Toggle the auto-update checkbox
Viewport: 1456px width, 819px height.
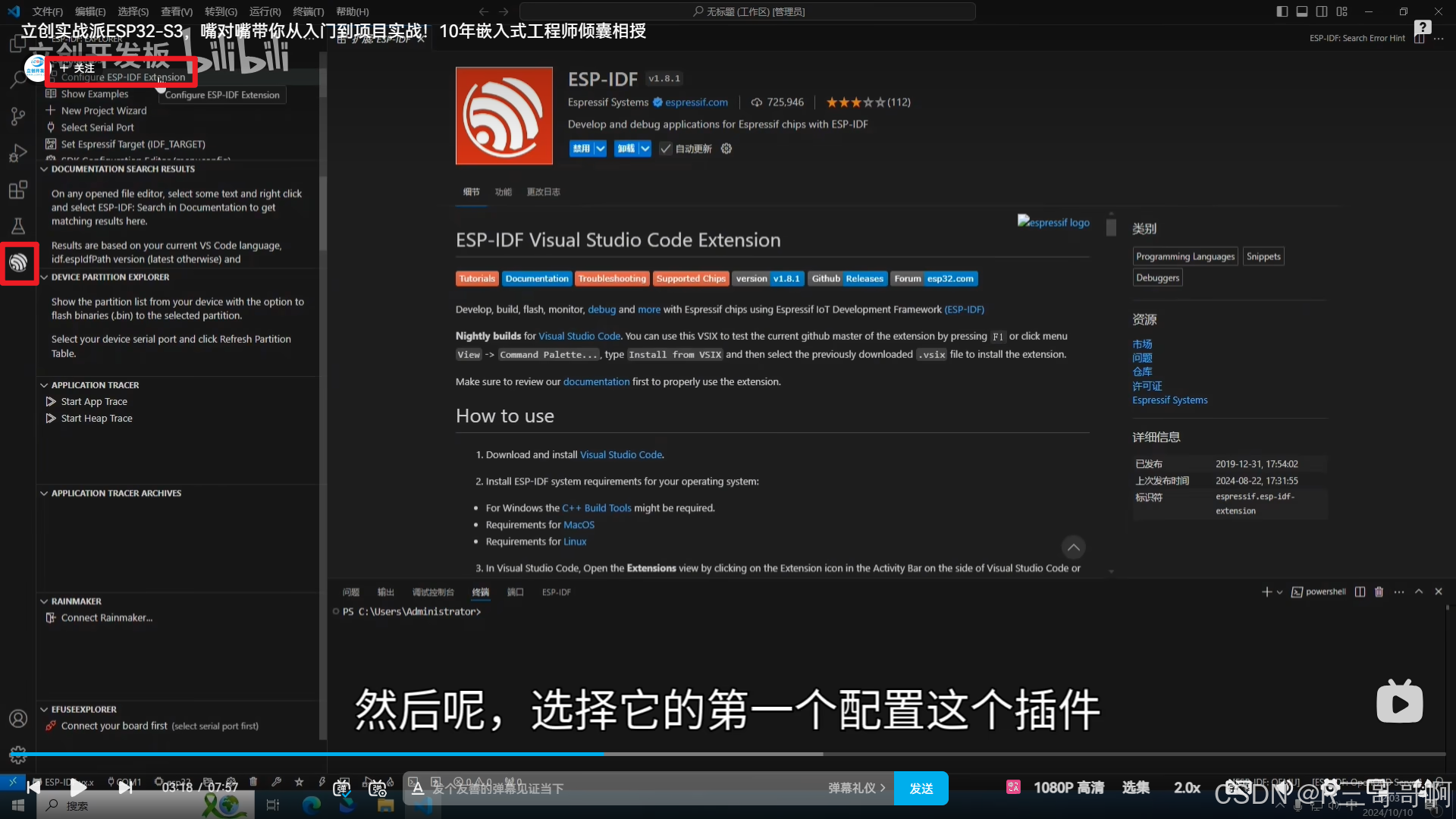coord(665,149)
